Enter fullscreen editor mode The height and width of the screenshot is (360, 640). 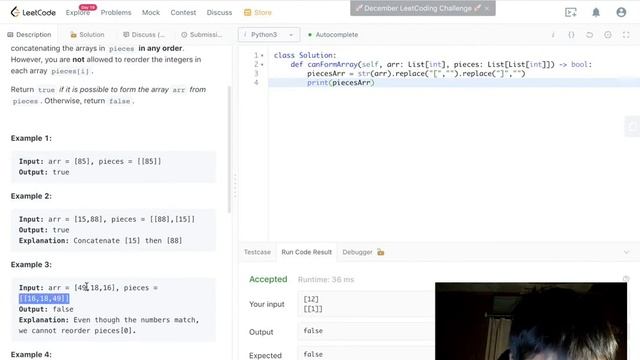[626, 35]
